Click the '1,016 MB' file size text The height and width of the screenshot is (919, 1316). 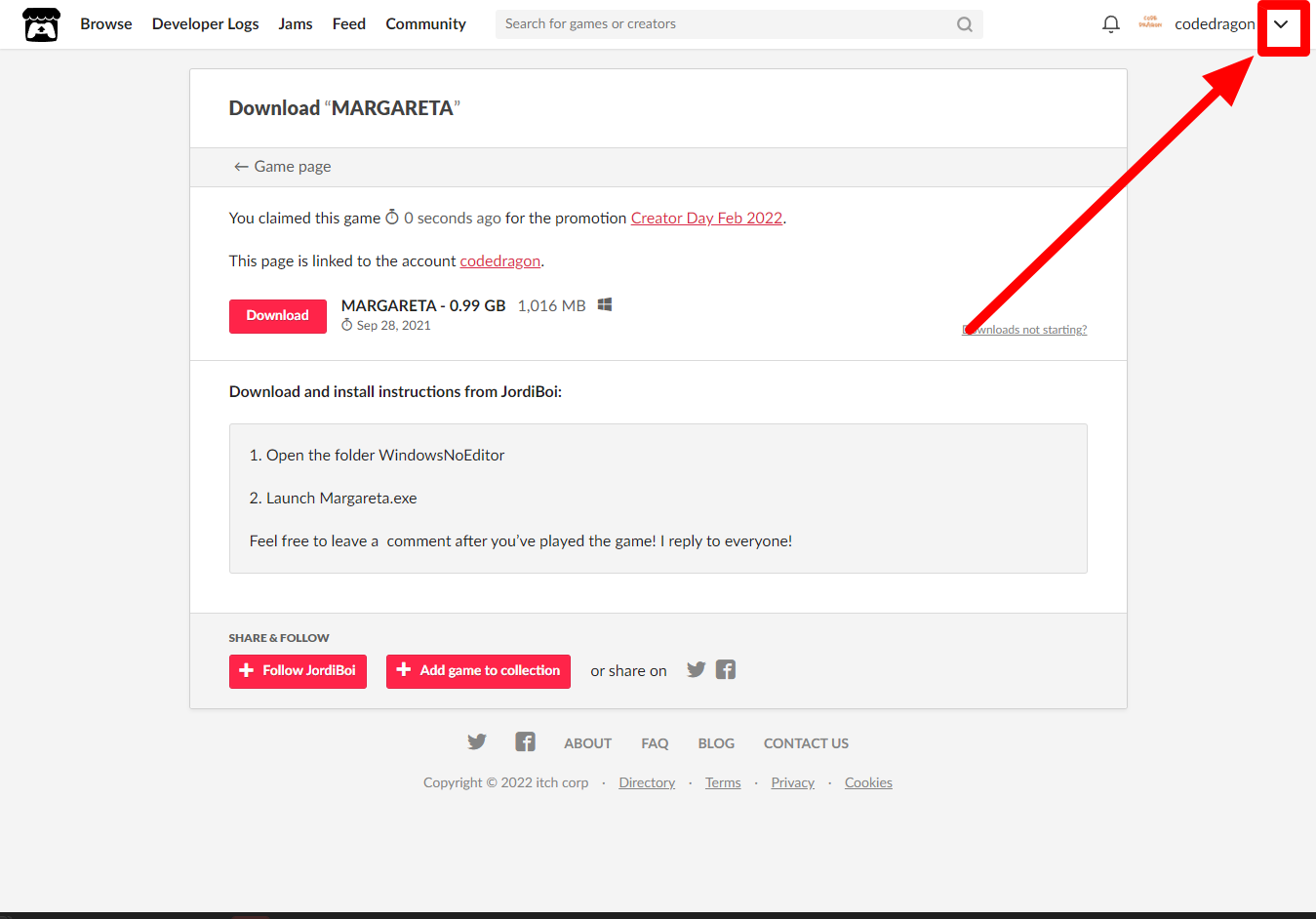551,306
